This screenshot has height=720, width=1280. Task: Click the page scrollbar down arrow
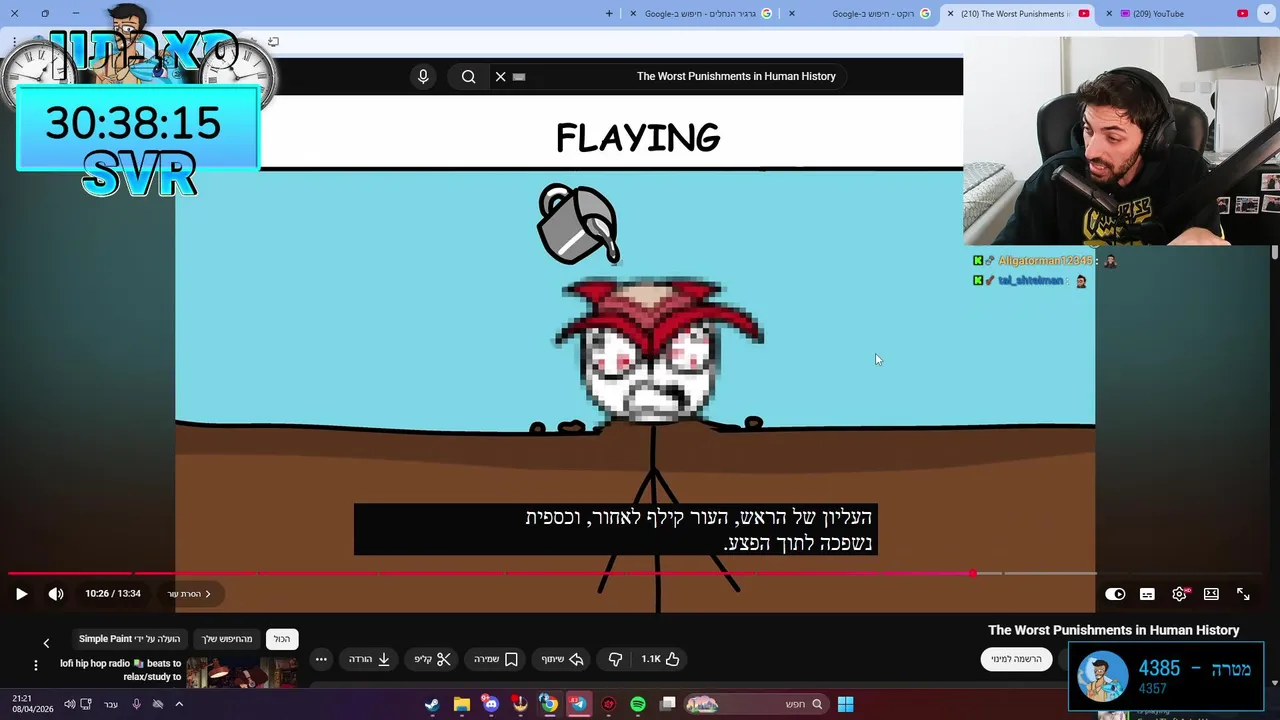pyautogui.click(x=1274, y=684)
